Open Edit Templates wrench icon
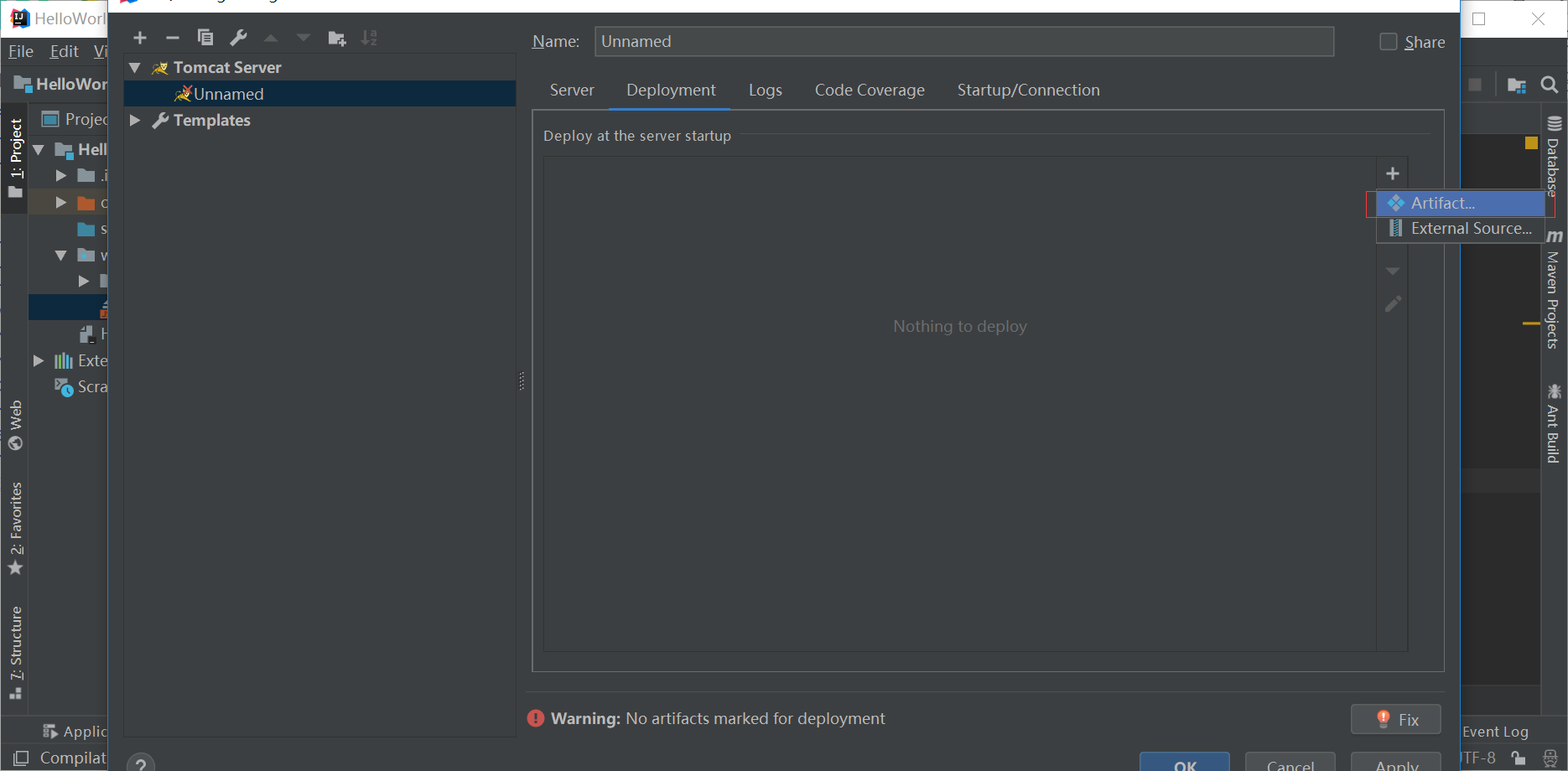1568x771 pixels. 238,38
